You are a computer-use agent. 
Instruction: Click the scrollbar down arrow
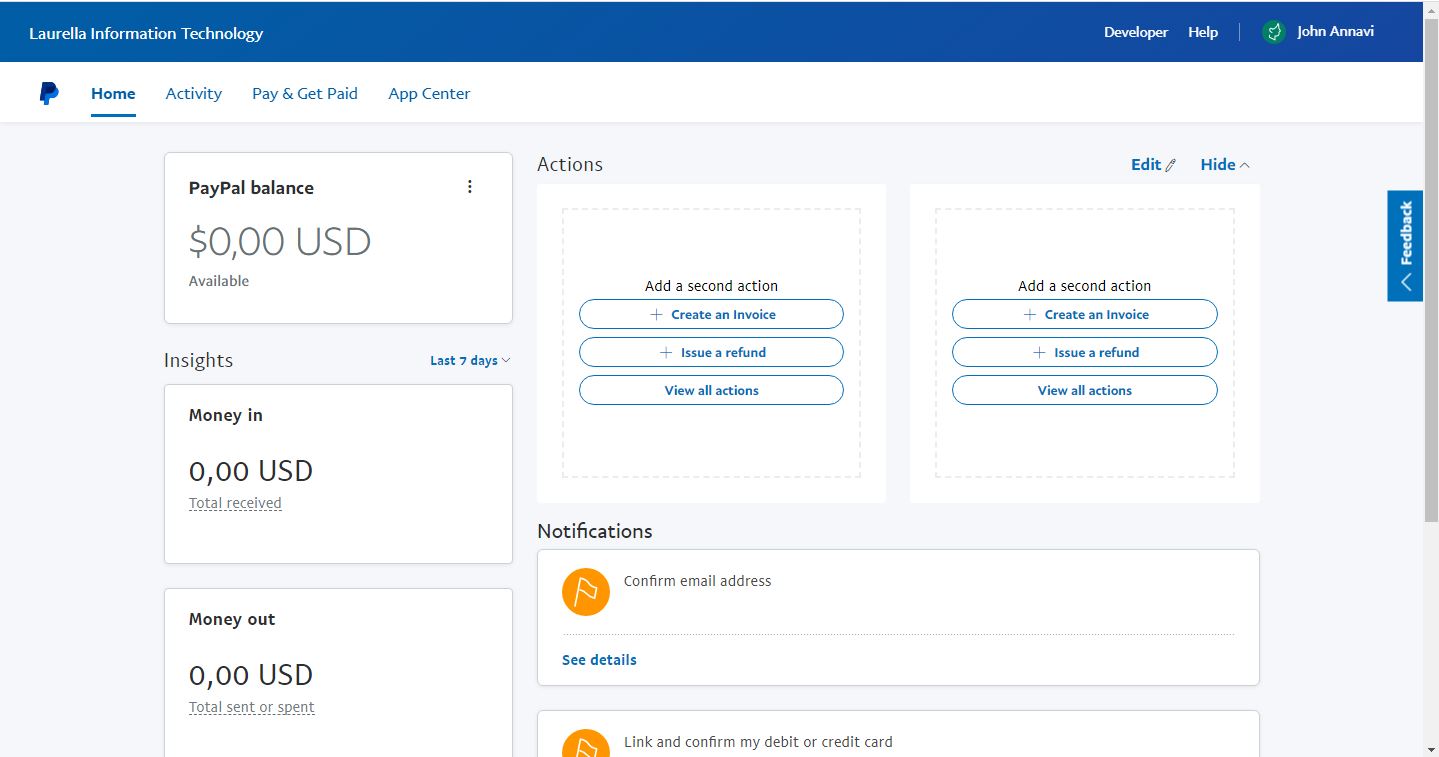coord(1431,748)
